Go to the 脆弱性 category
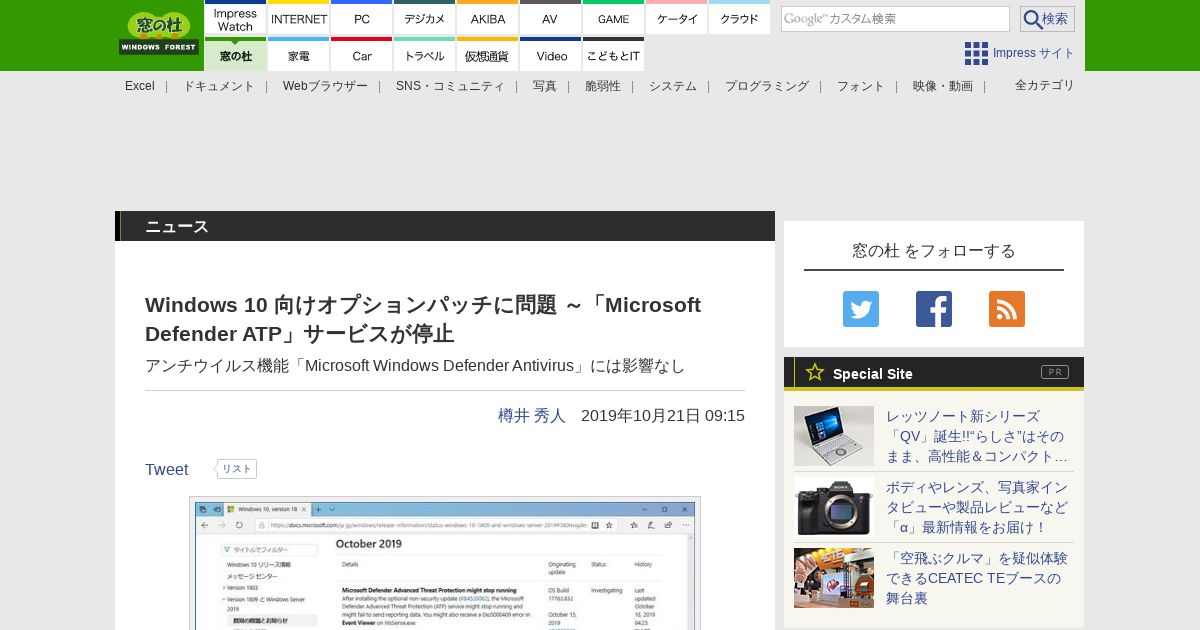The width and height of the screenshot is (1200, 630). (x=603, y=86)
